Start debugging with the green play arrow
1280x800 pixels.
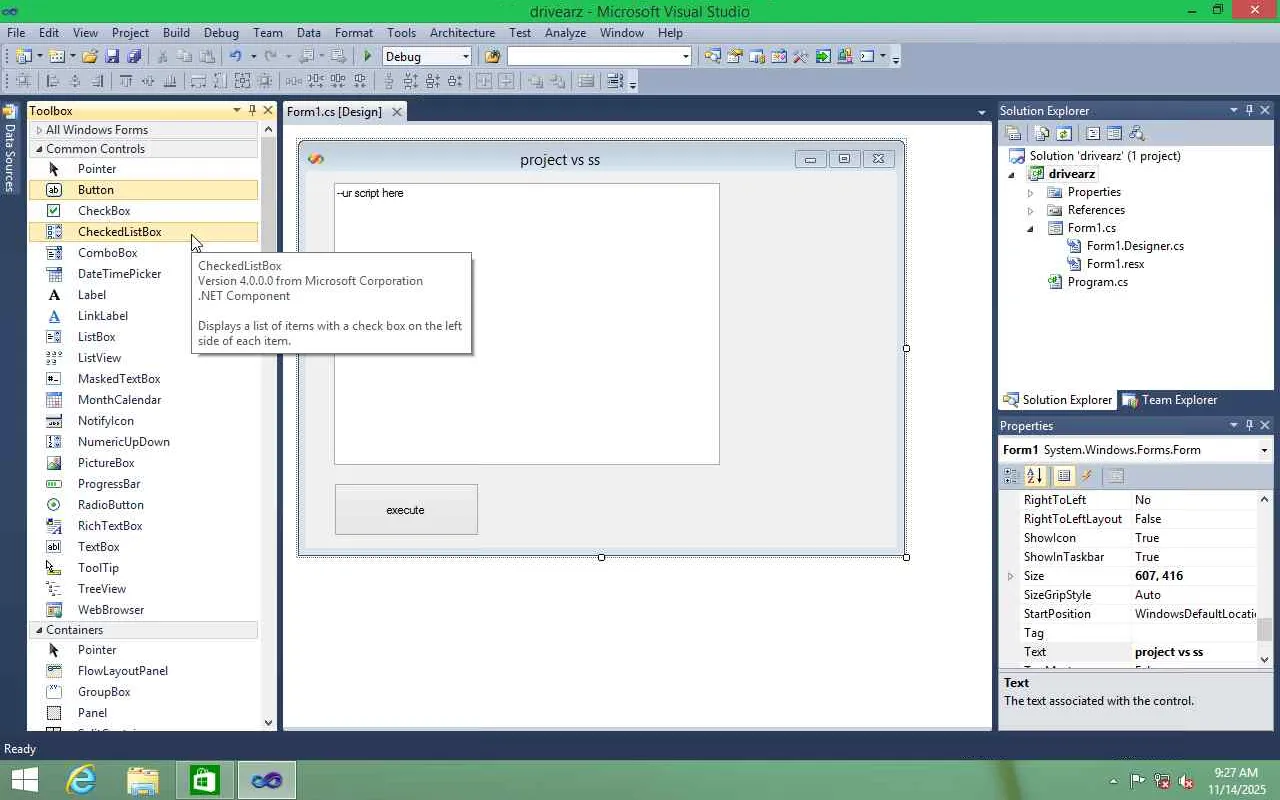[368, 57]
